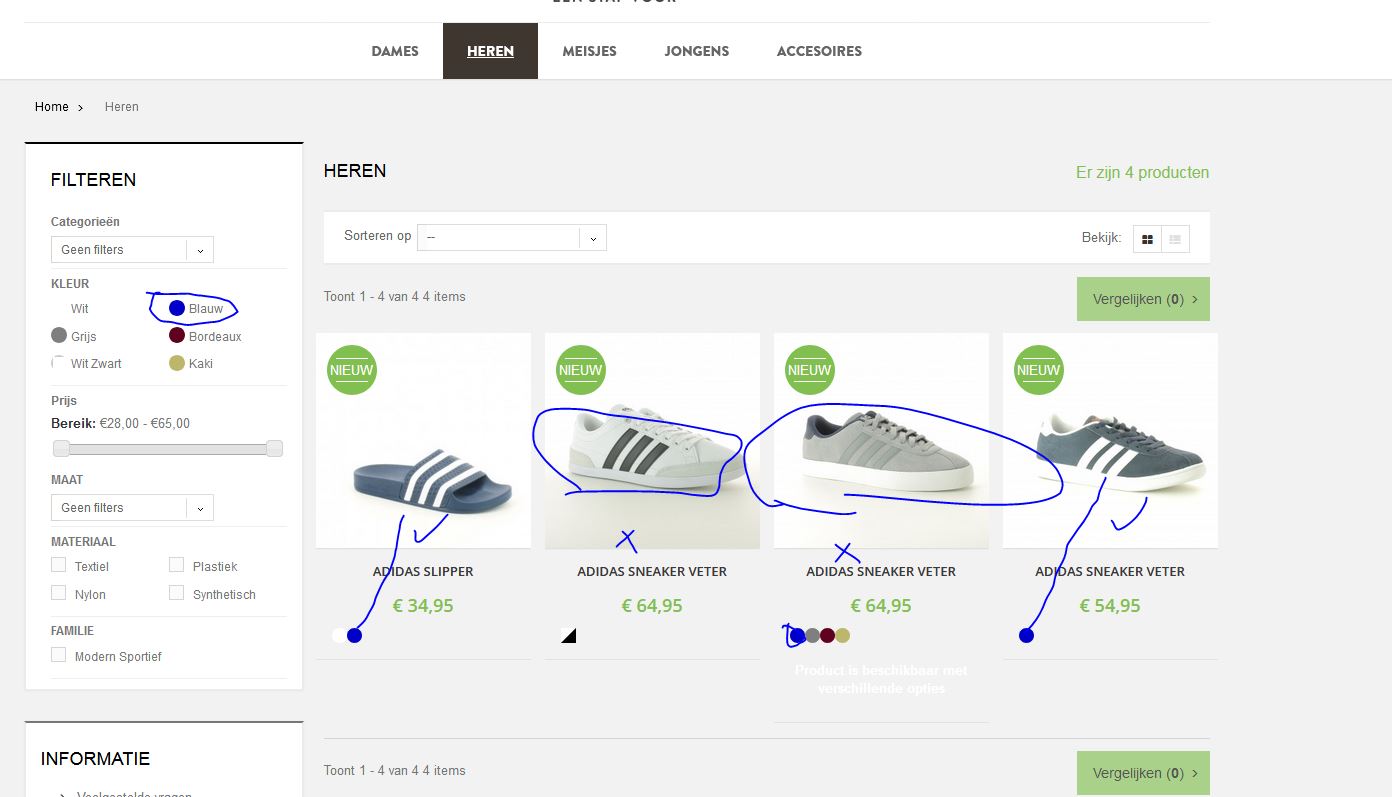The width and height of the screenshot is (1392, 797).
Task: Open the MAAT size dropdown
Action: [x=132, y=508]
